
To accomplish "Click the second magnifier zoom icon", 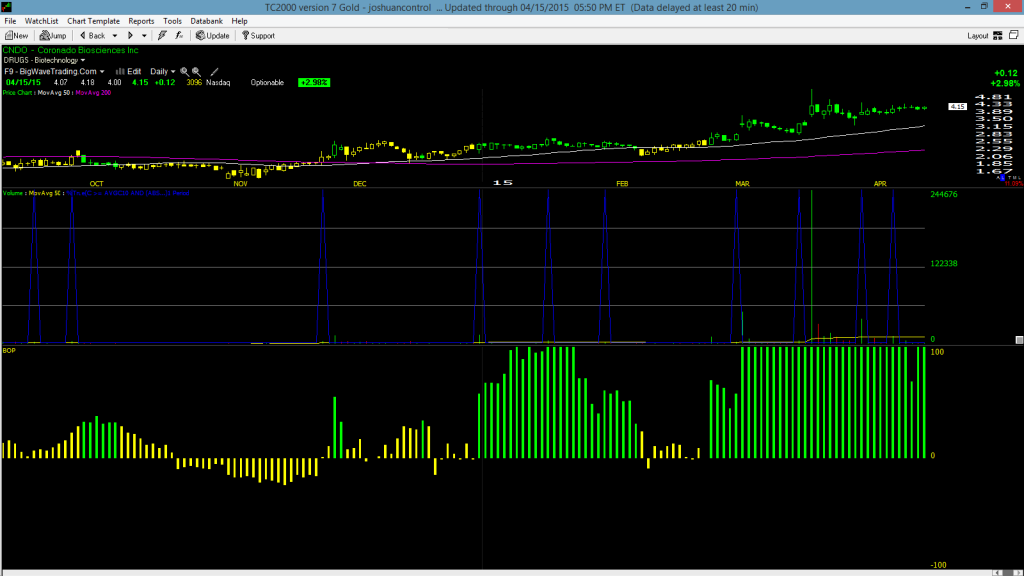I will coord(196,72).
